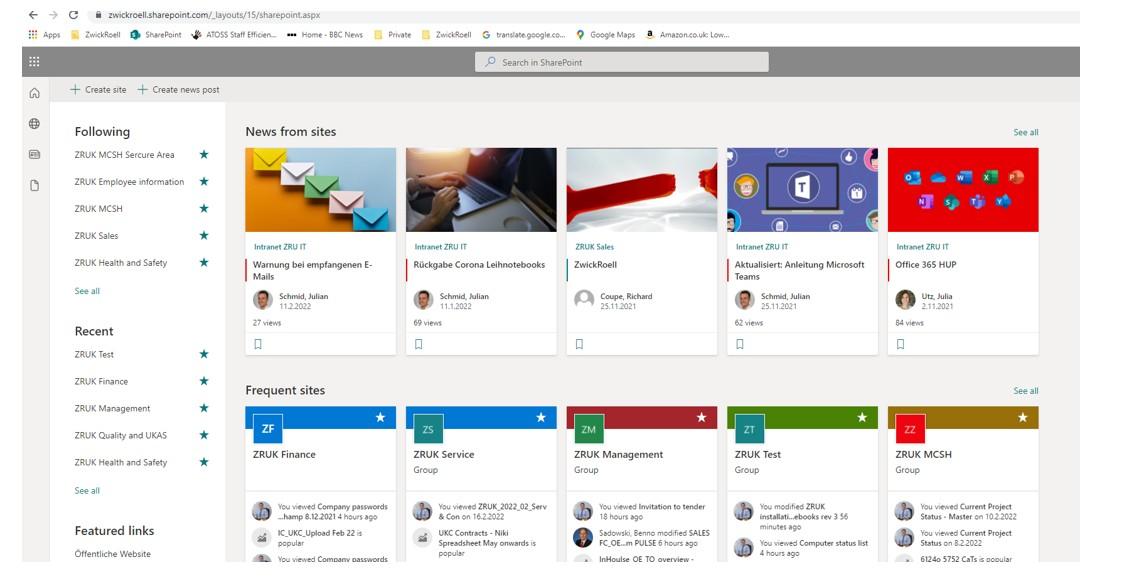Viewport: 1122px width, 588px height.
Task: Open laptop thumbnail of Rückgabe Corona Leihnotebooks
Action: click(x=481, y=190)
